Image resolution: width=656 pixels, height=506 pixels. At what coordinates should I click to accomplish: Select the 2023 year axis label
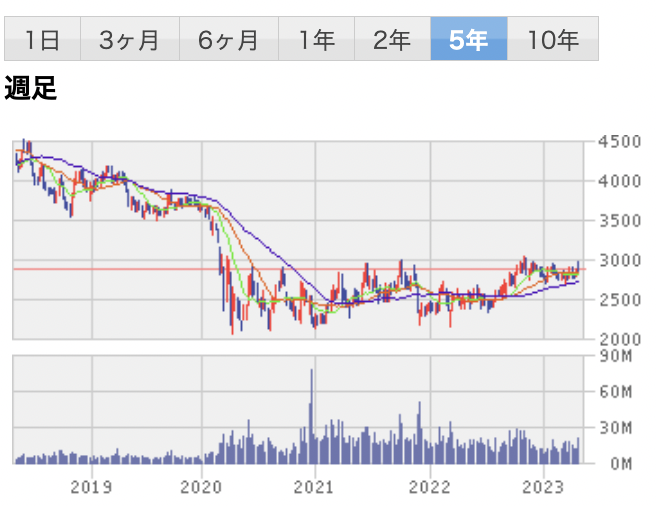pos(542,488)
